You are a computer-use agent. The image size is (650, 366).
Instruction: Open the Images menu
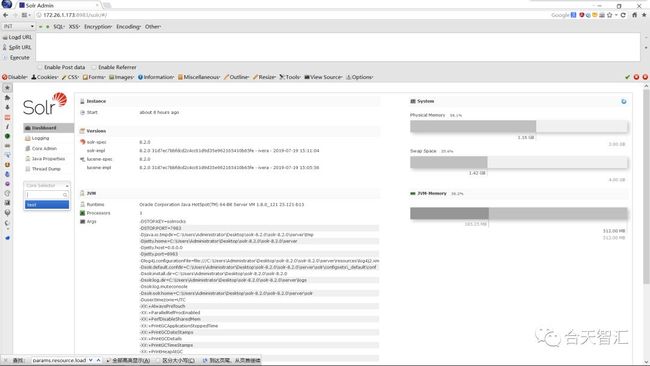(x=121, y=77)
